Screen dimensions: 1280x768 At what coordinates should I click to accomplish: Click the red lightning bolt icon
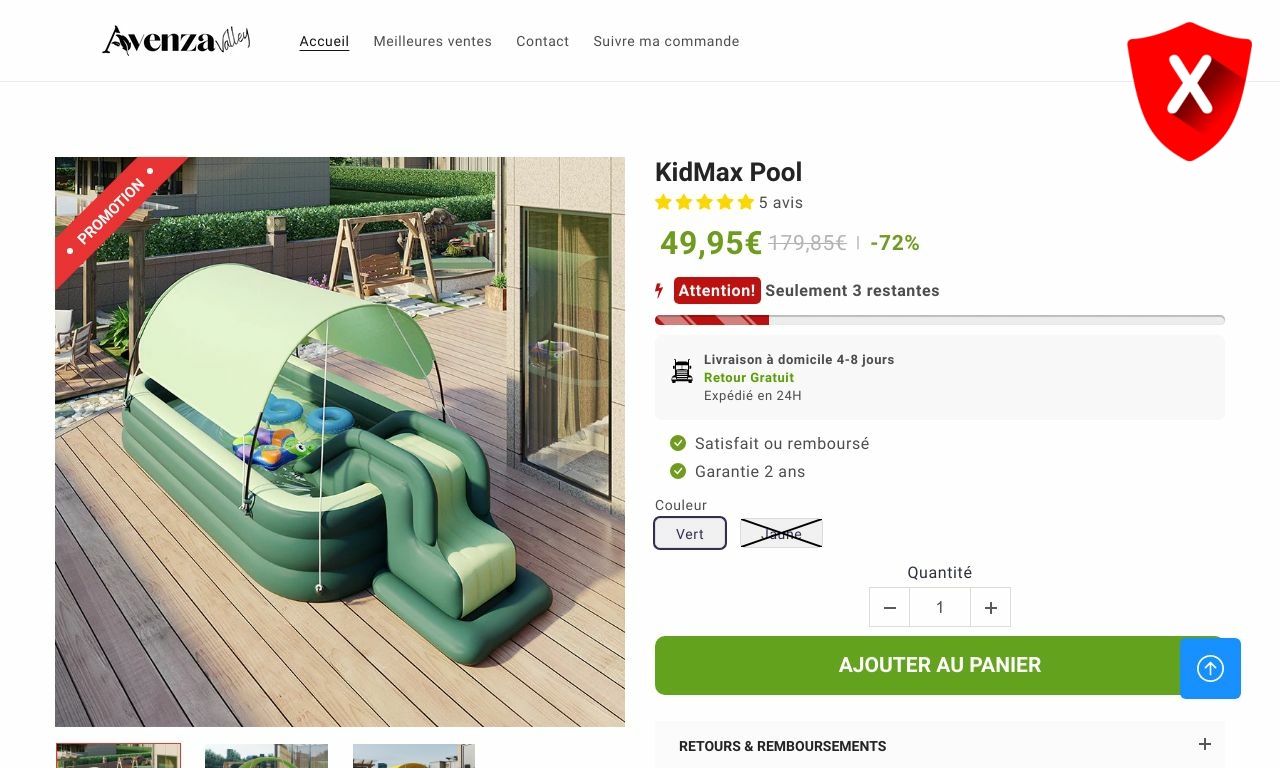[659, 291]
